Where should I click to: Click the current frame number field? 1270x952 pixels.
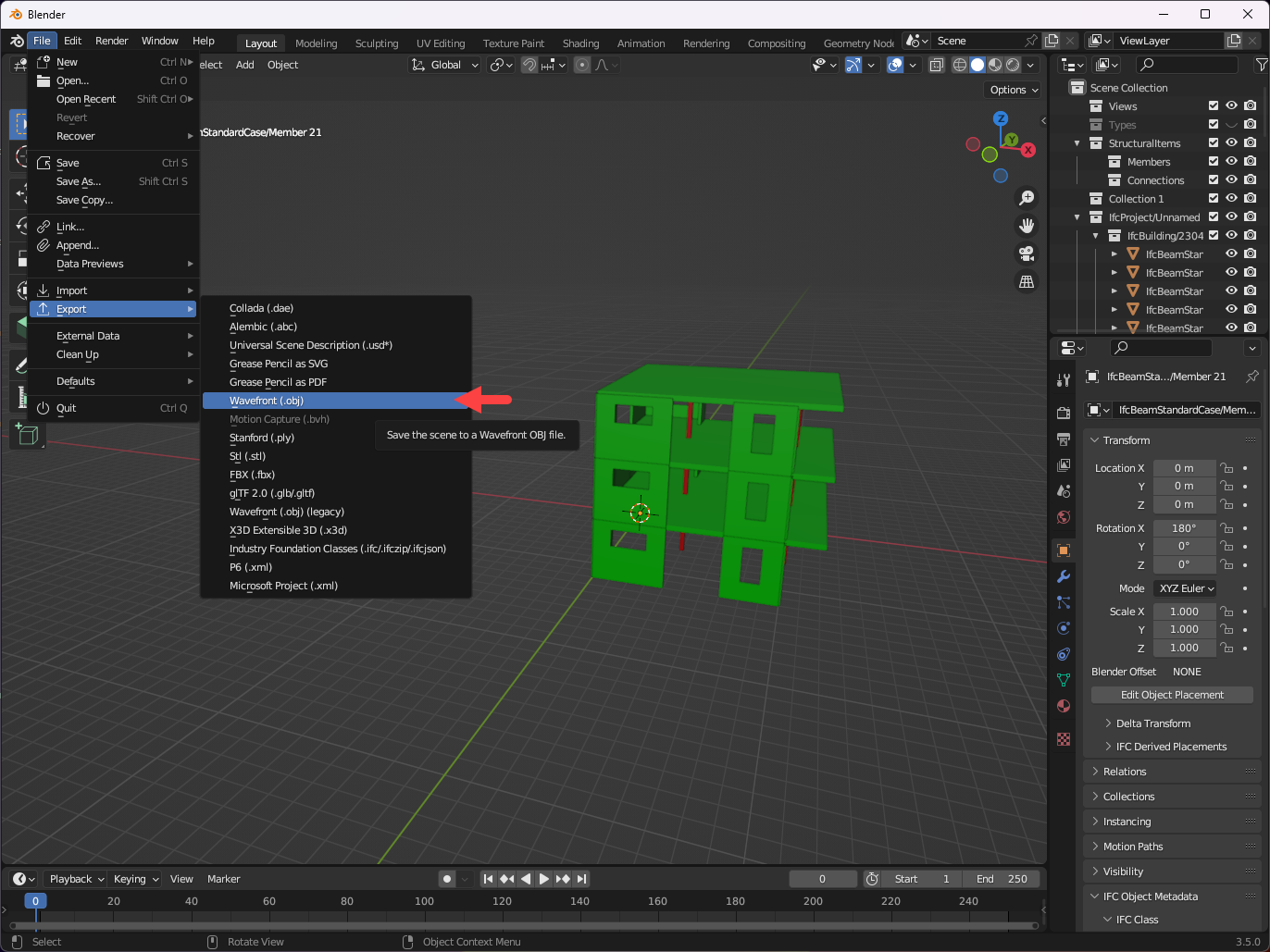tap(822, 879)
